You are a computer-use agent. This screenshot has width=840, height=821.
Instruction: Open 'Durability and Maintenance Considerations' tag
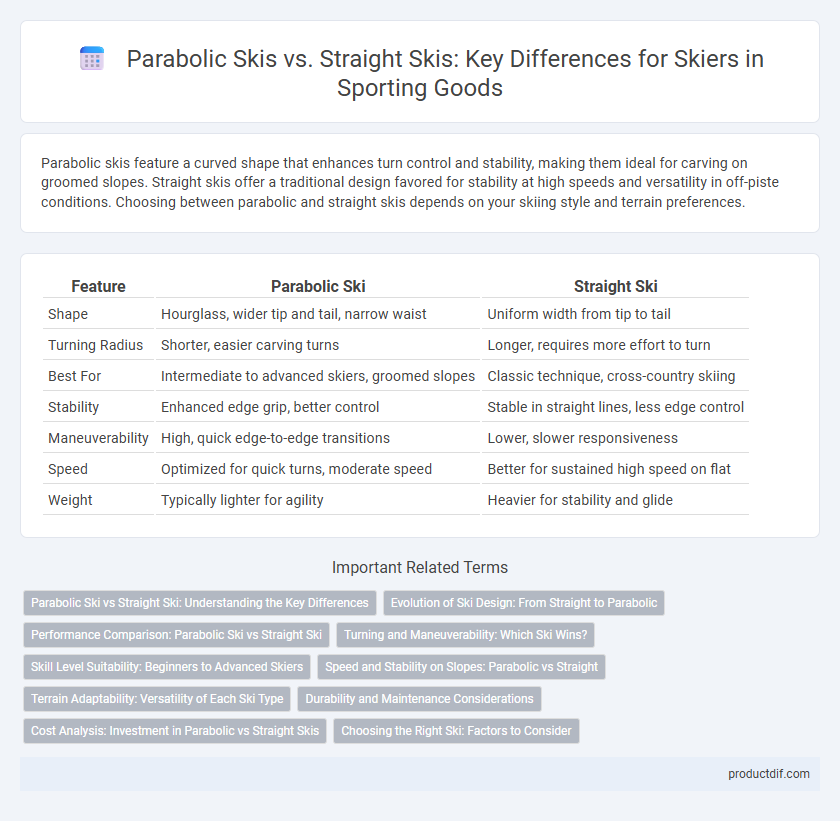click(419, 699)
